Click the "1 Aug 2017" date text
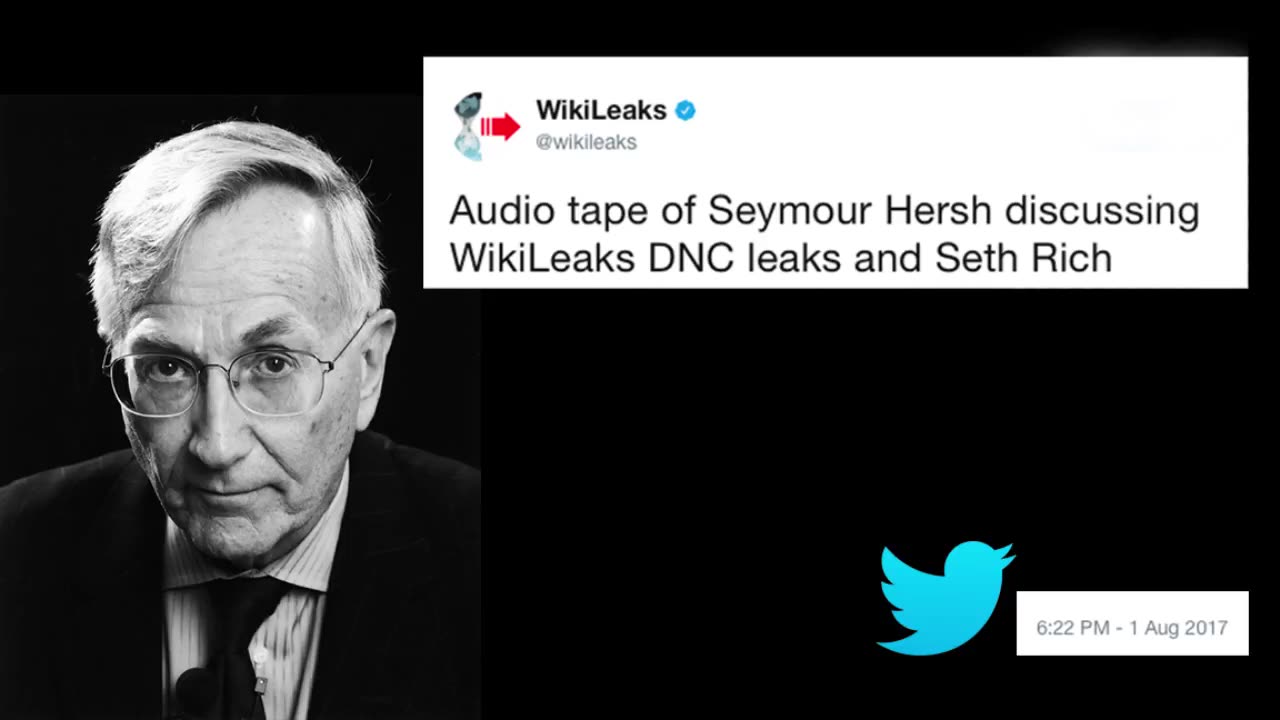This screenshot has height=720, width=1280. pyautogui.click(x=1178, y=628)
